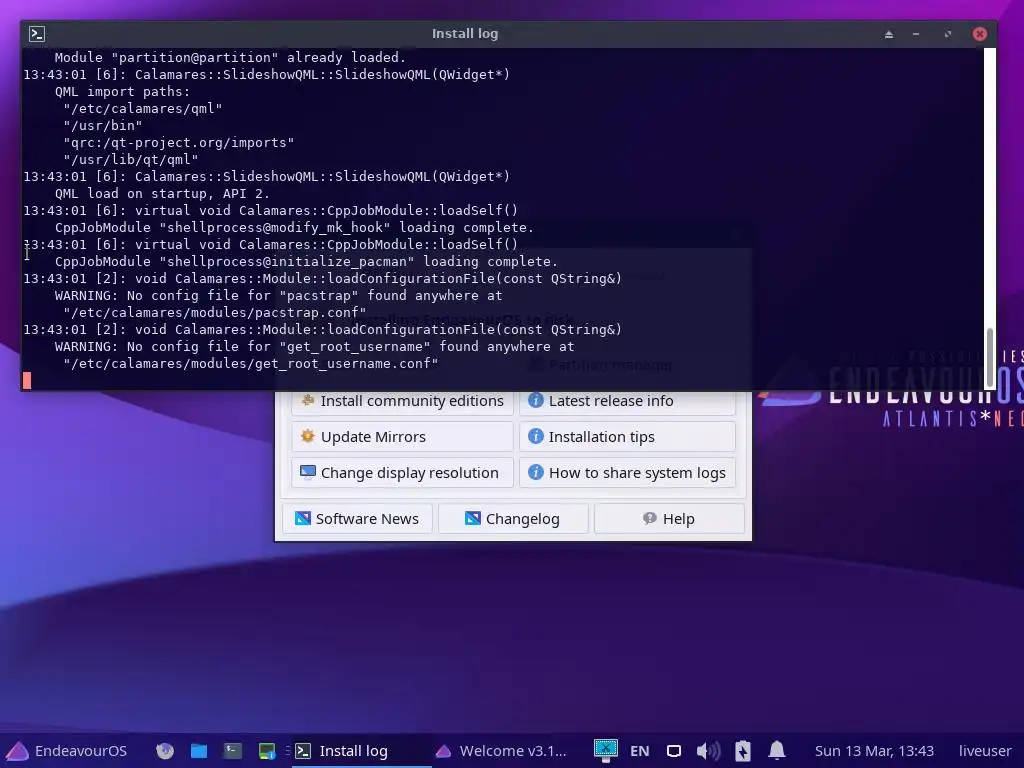
Task: Click the WARNING line about "get_root_username" config
Action: (315, 347)
